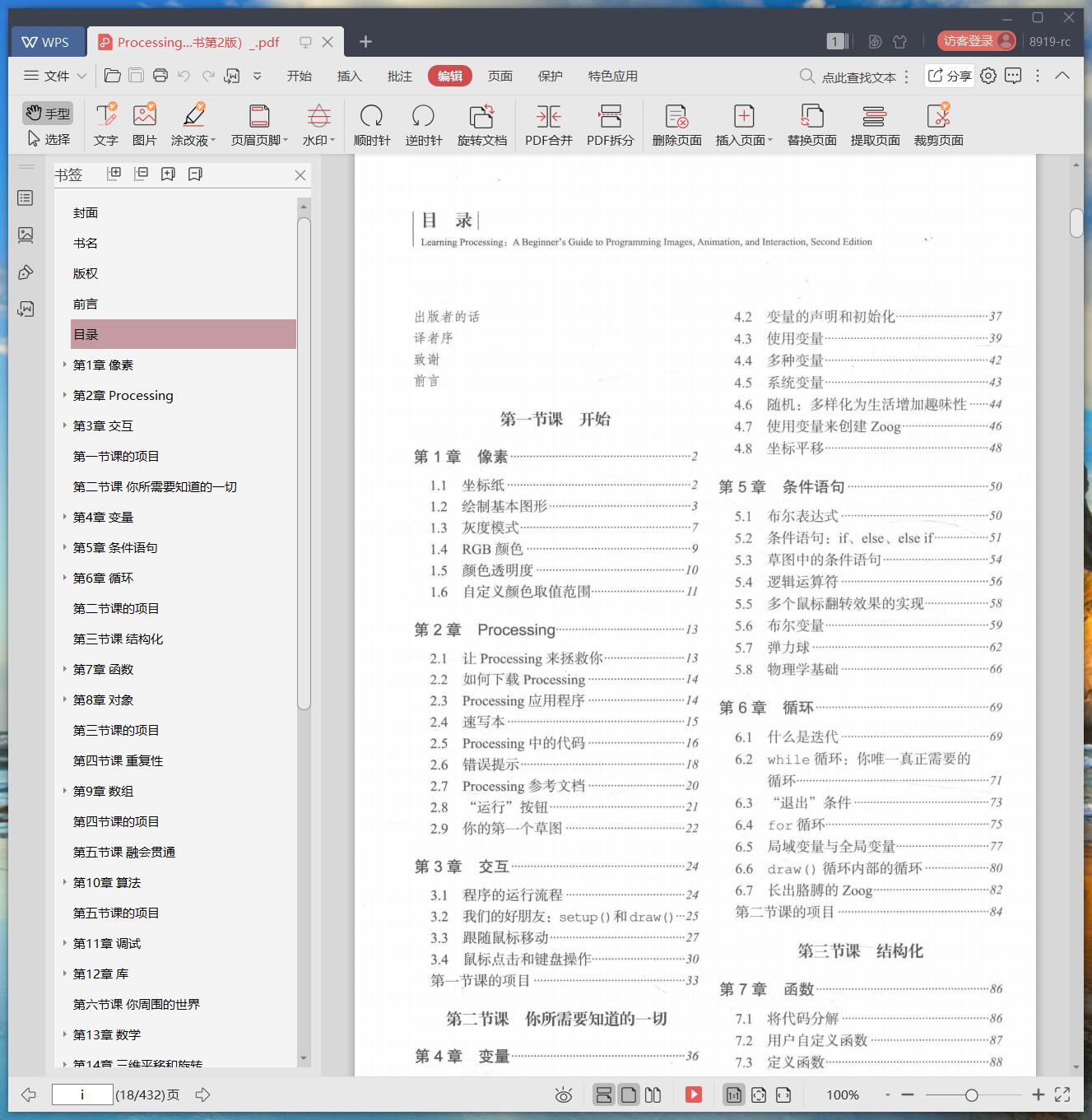Open the PDF拆分 split tool

click(x=611, y=124)
